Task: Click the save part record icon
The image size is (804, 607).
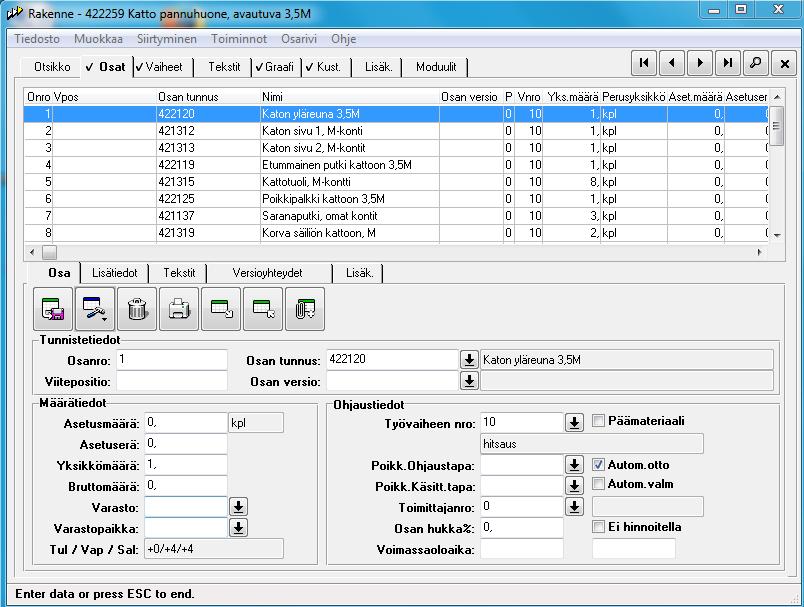Action: coord(53,309)
